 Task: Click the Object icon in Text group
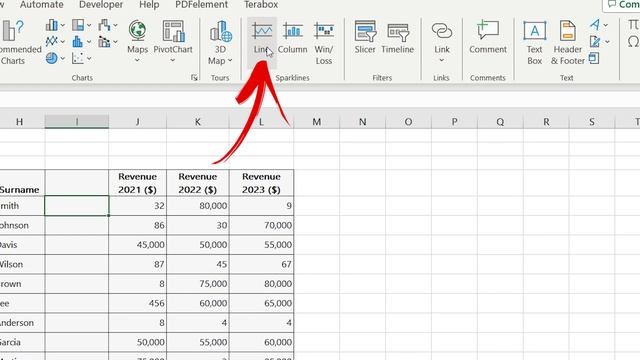[594, 58]
